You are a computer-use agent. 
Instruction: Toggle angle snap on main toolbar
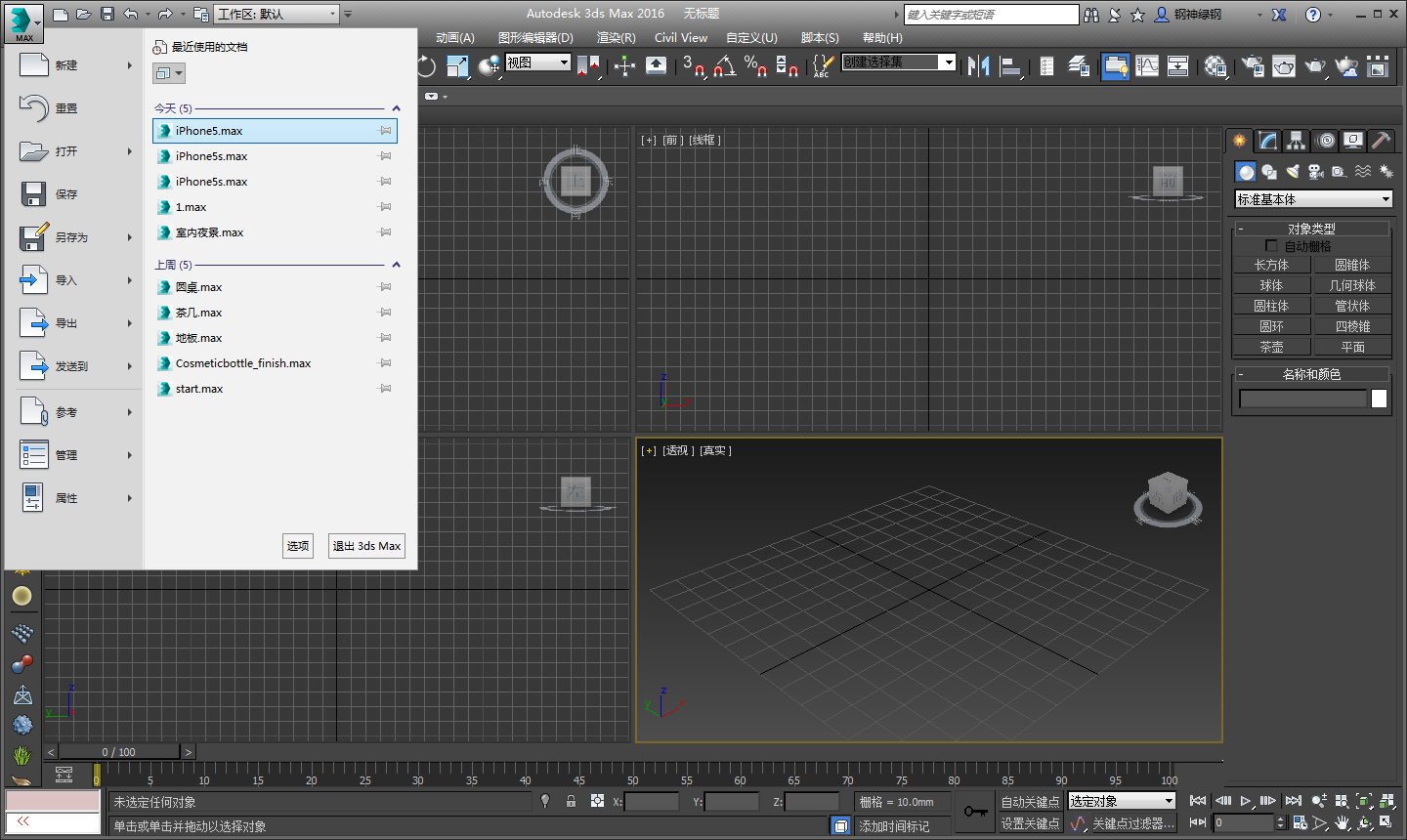click(724, 66)
